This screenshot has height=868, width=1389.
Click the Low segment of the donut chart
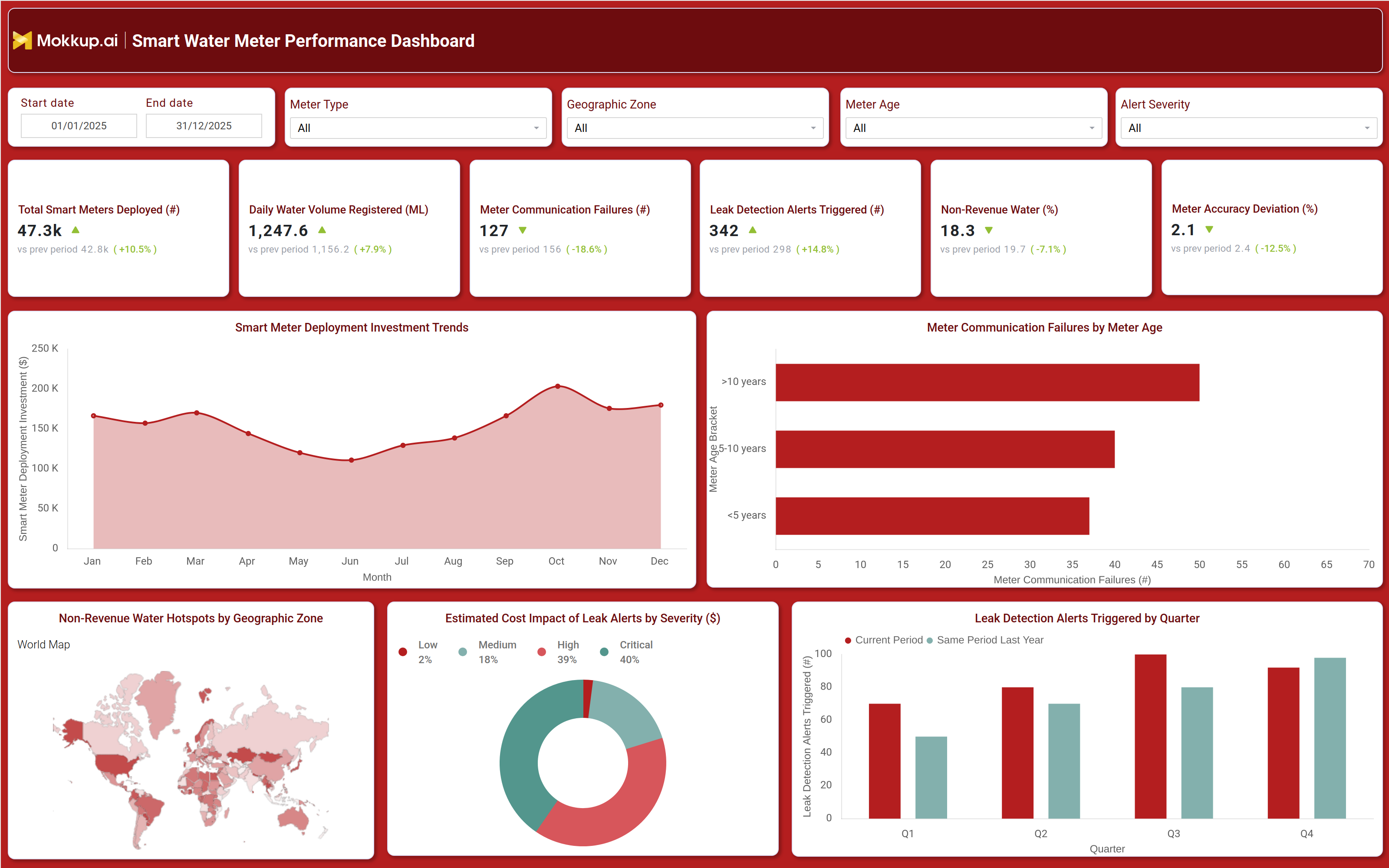[x=587, y=699]
